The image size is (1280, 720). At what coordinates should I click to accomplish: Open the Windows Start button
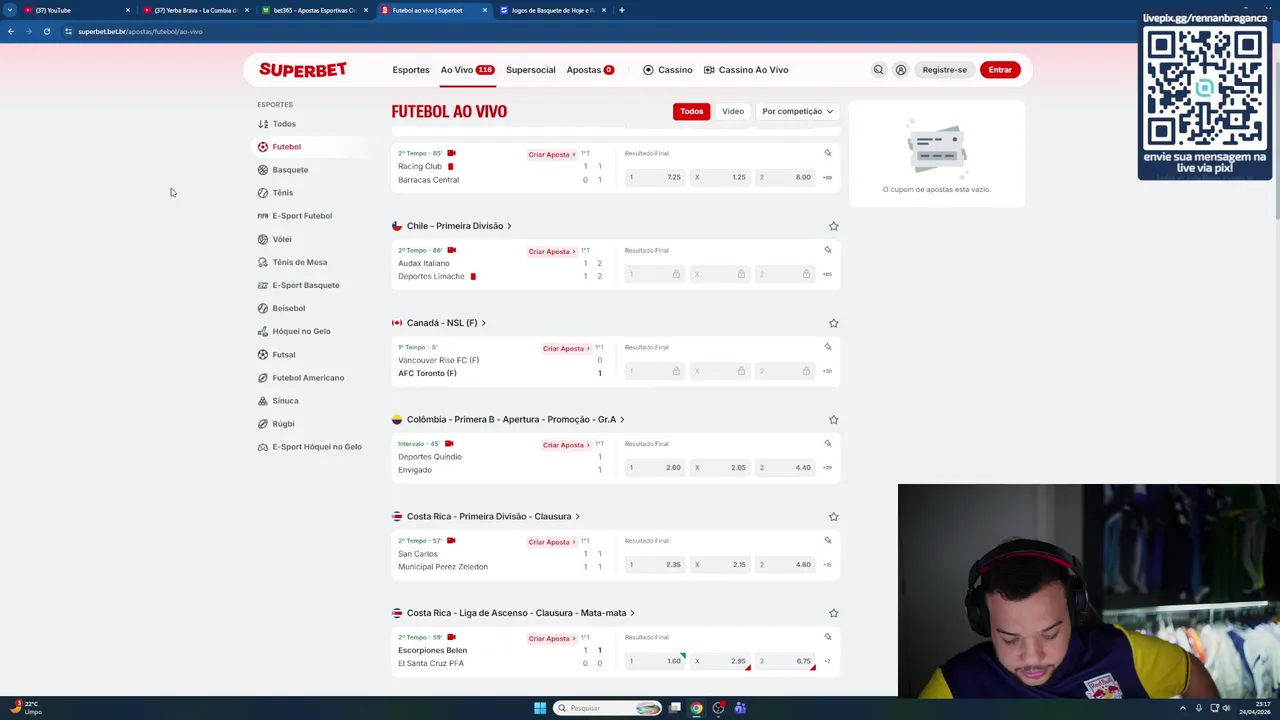pyautogui.click(x=540, y=708)
